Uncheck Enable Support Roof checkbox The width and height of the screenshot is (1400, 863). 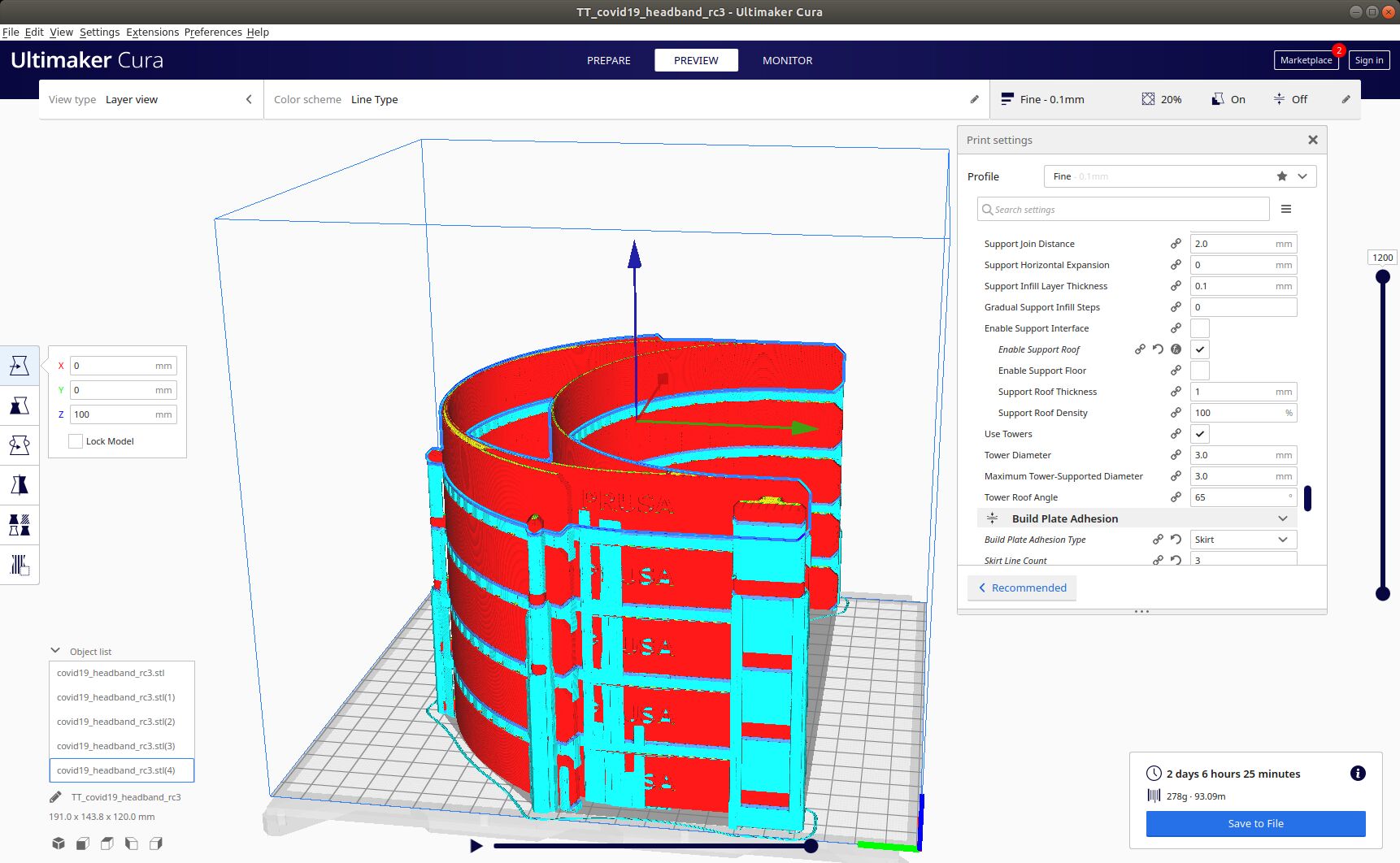1200,349
